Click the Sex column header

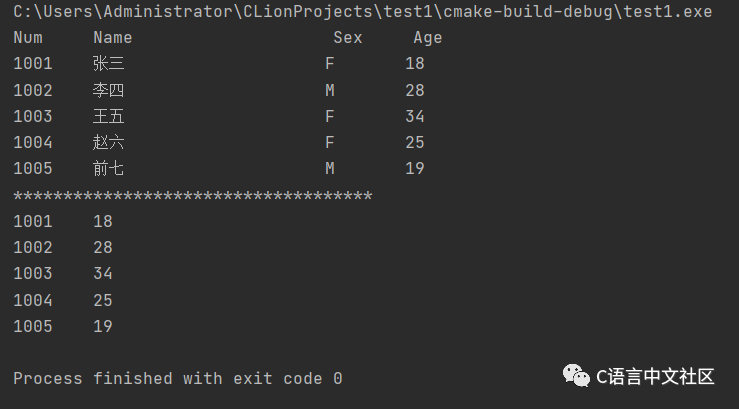coord(348,38)
